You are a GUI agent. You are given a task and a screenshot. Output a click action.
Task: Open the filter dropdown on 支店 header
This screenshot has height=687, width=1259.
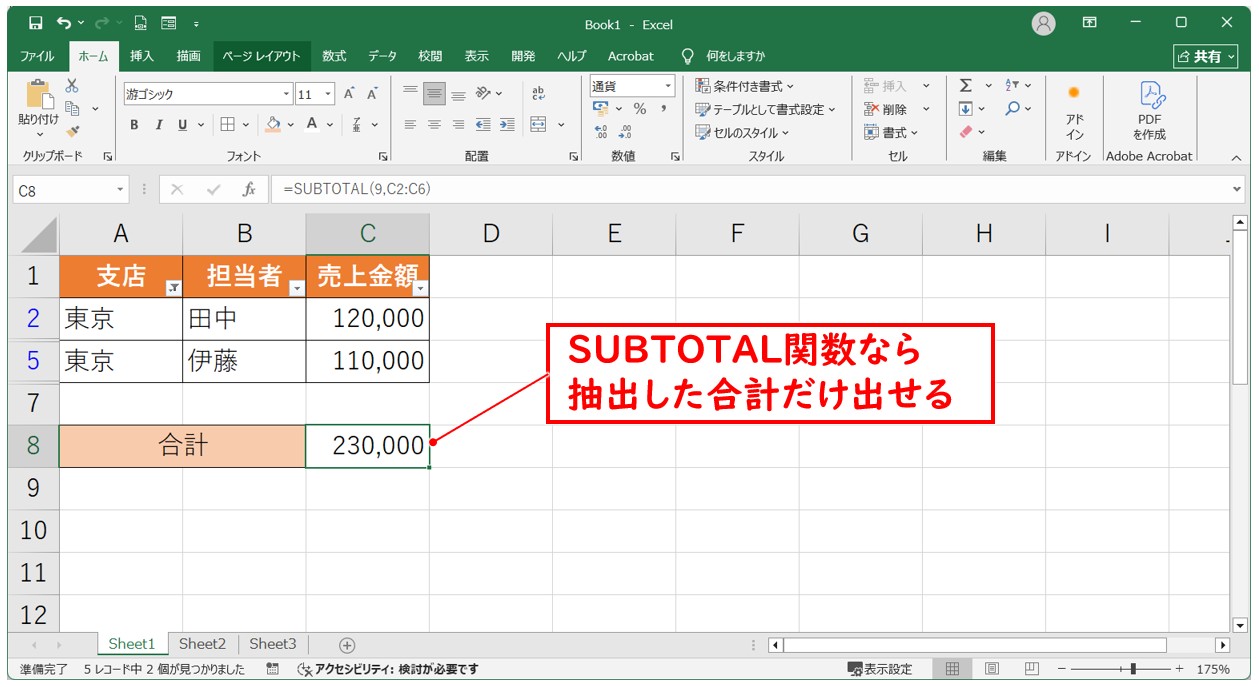pos(172,288)
